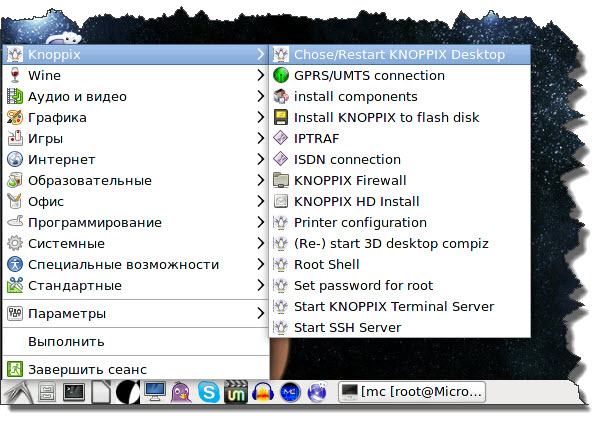Launch terminal from the taskbar icon
The image size is (607, 421).
click(74, 392)
